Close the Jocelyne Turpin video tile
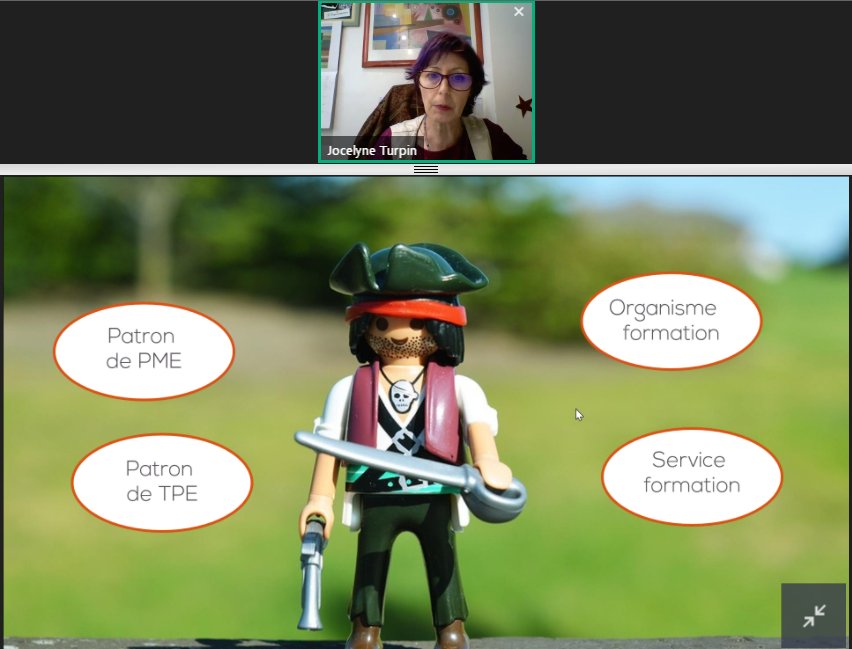The height and width of the screenshot is (649, 852). coord(519,11)
